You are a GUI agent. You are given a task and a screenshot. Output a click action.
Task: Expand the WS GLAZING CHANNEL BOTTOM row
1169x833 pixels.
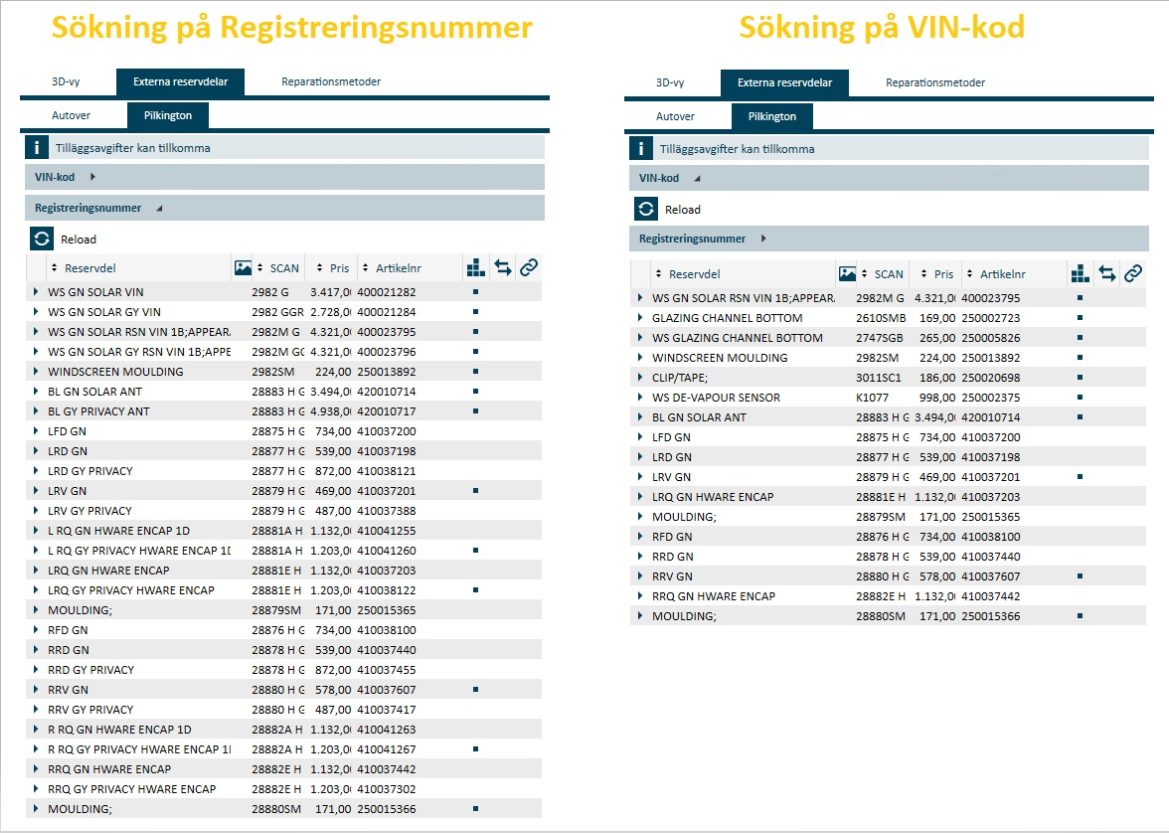639,338
